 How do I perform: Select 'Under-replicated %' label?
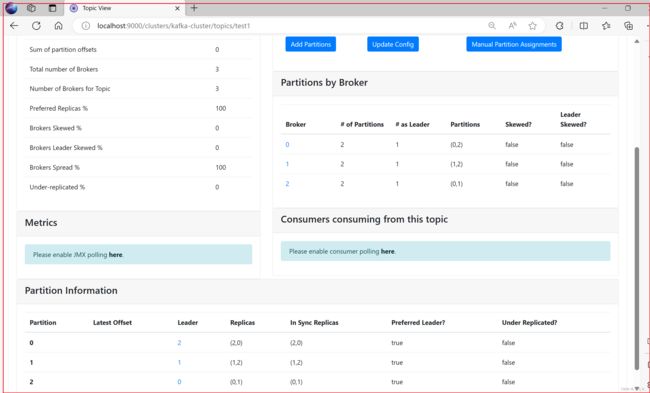pos(57,187)
